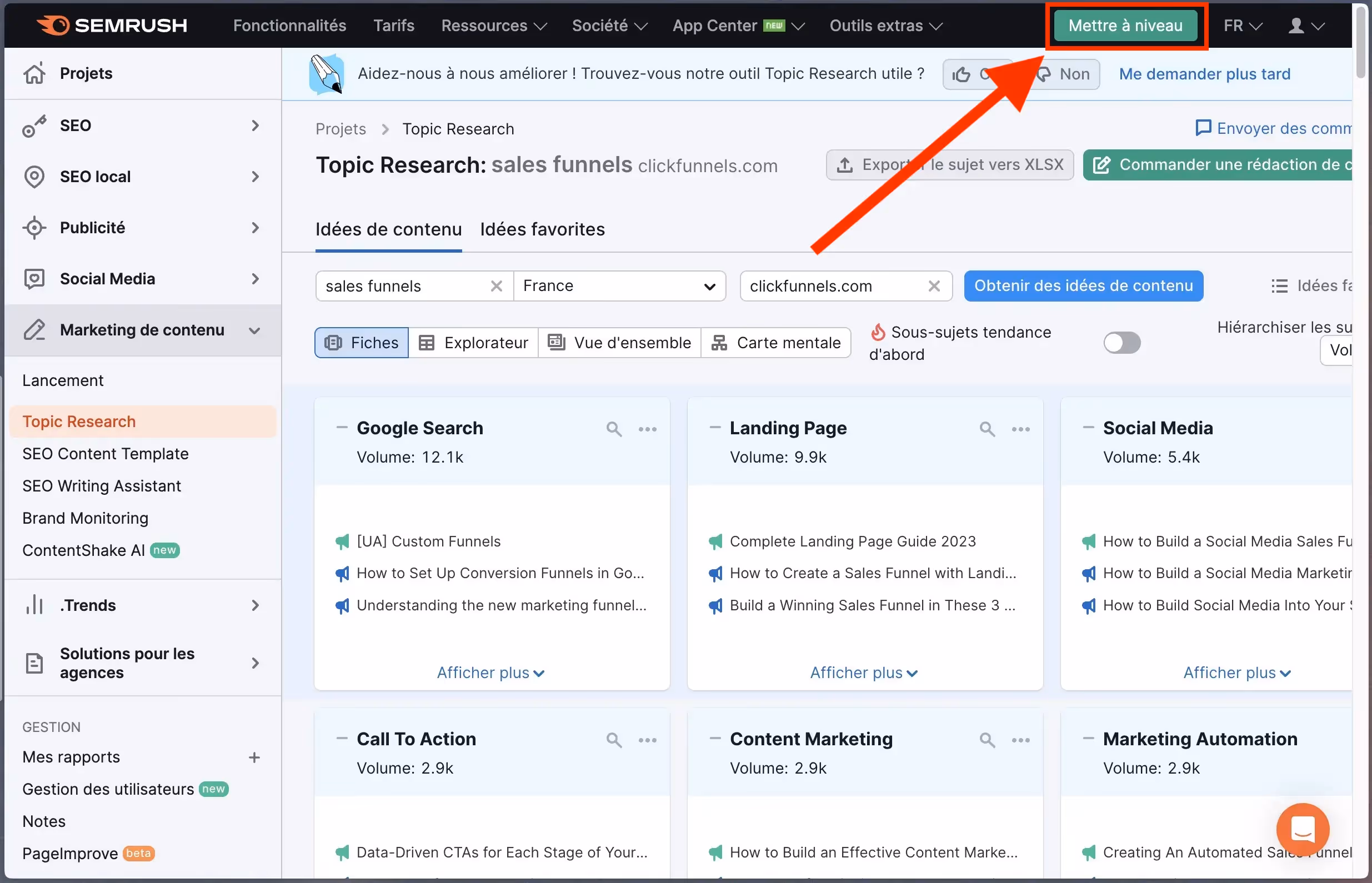Viewport: 1372px width, 883px height.
Task: Collapse the Social Media card
Action: [1088, 428]
